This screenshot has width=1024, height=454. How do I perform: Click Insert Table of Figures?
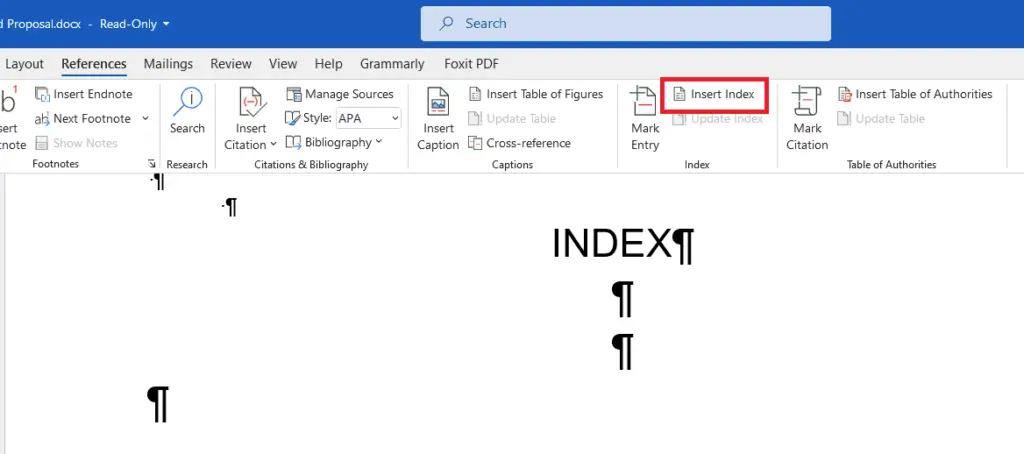tap(536, 94)
